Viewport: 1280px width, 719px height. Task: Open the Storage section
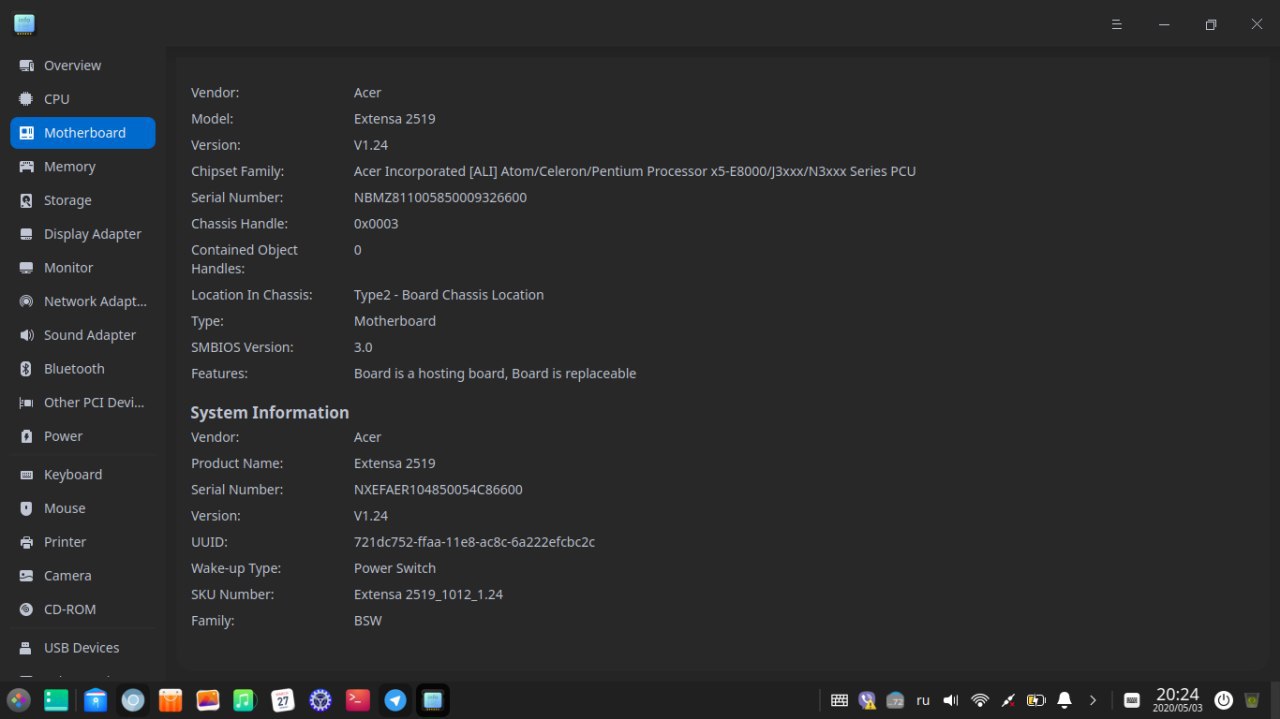click(x=83, y=200)
